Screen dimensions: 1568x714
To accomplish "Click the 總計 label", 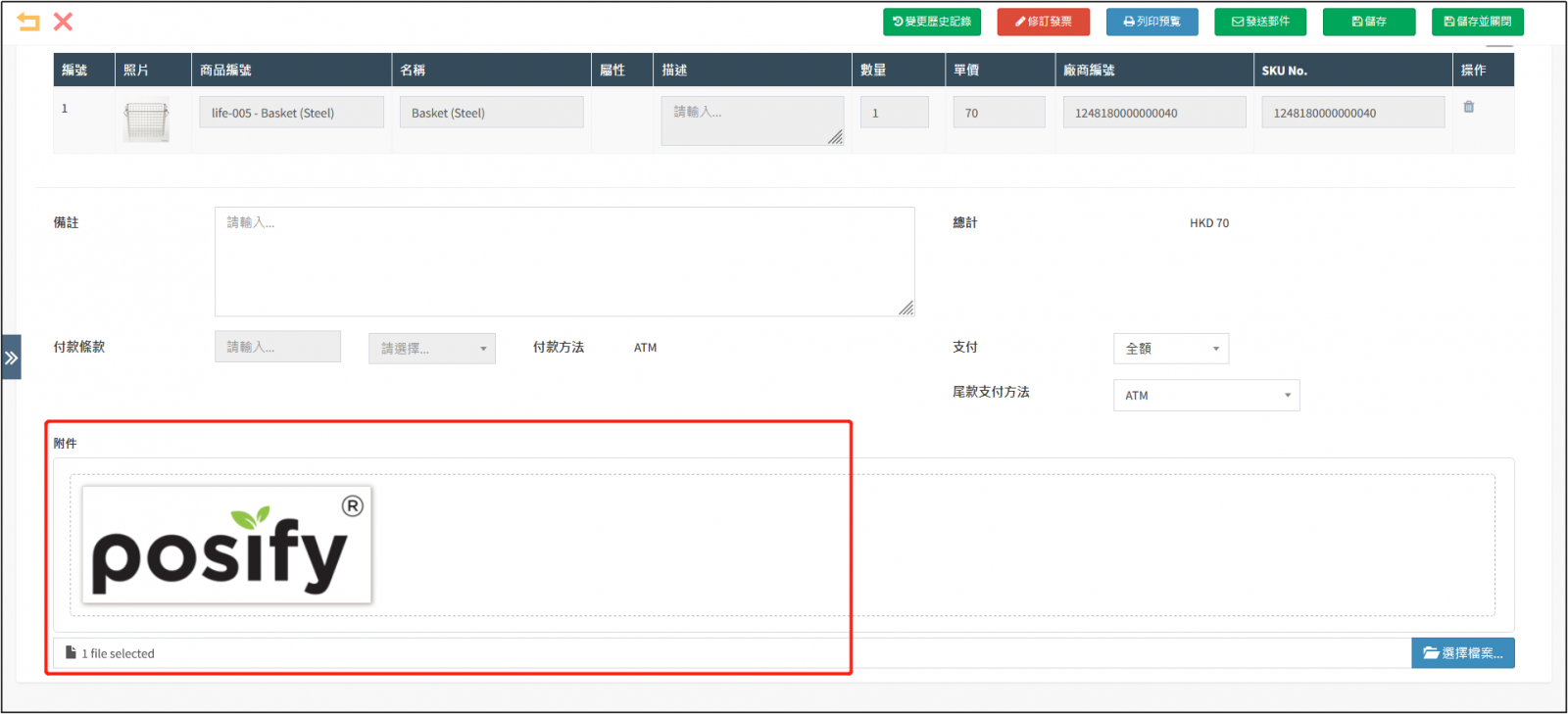I will (965, 223).
